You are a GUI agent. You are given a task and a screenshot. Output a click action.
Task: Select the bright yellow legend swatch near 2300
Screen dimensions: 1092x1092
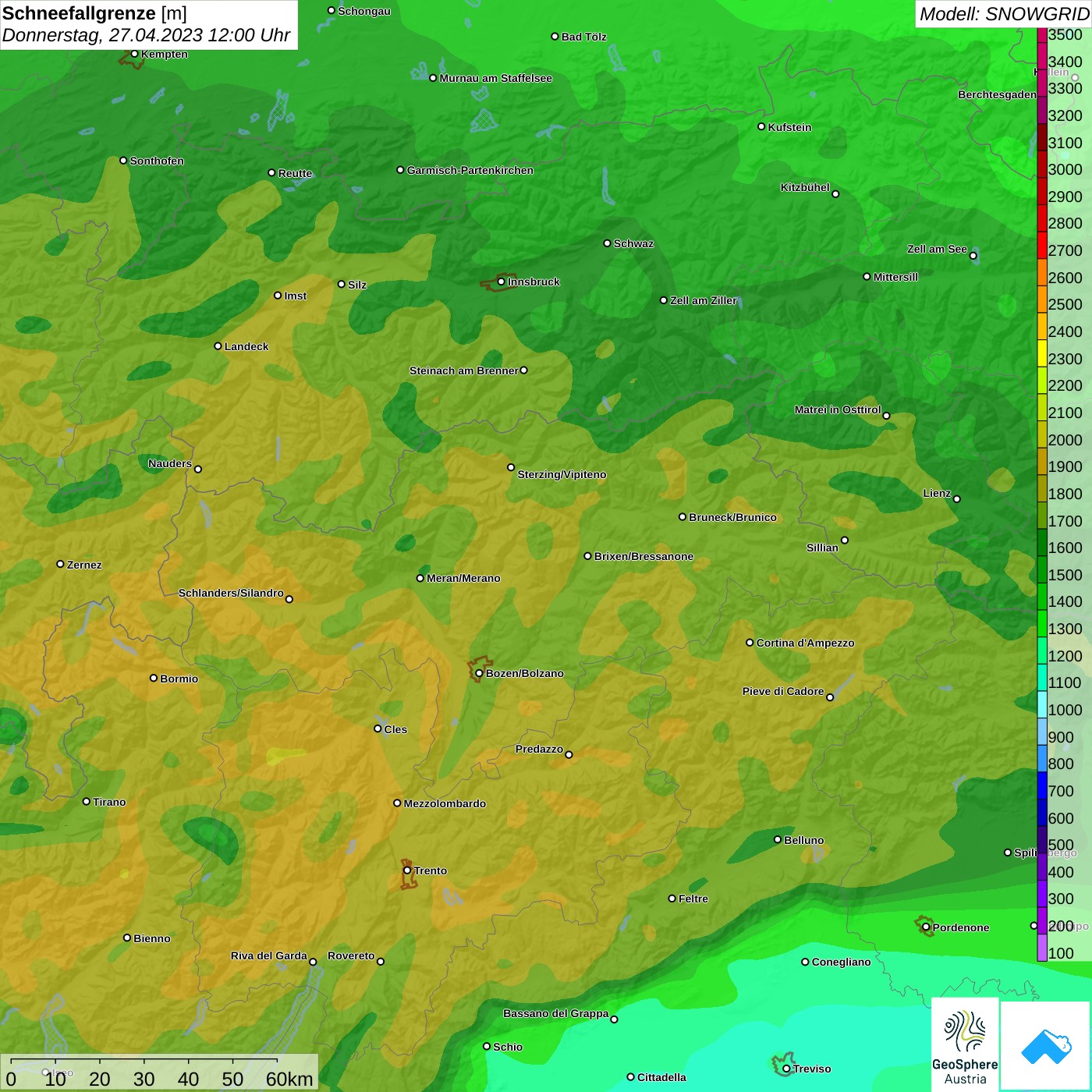(x=1042, y=353)
